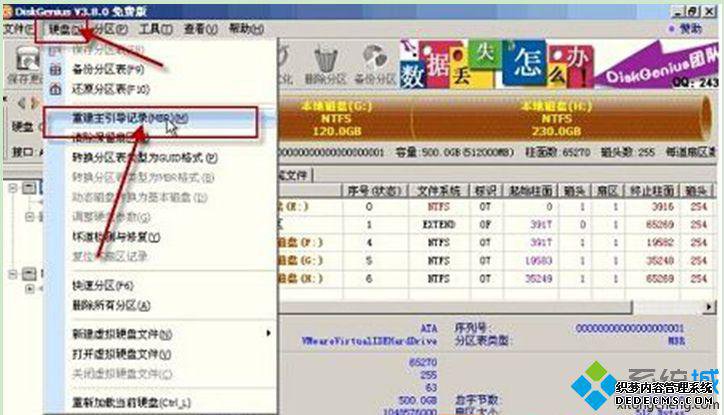This screenshot has width=724, height=415.
Task: Click the table's horizontal scrollbar right arrow
Action: pos(709,307)
